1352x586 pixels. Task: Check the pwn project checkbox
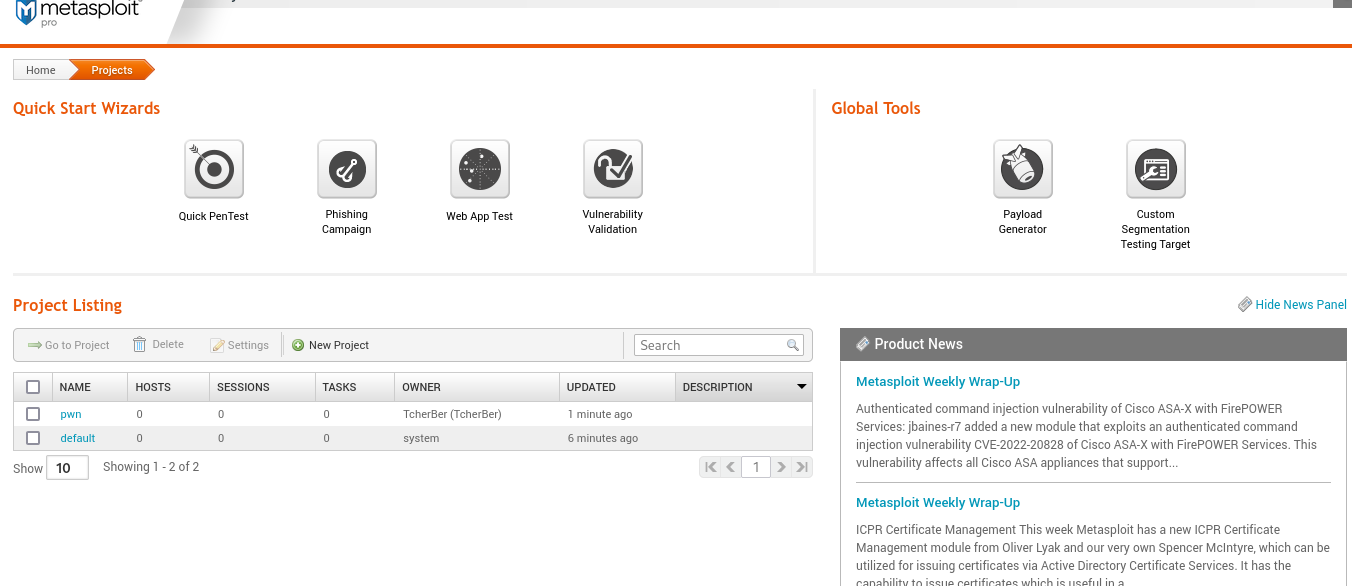[33, 414]
